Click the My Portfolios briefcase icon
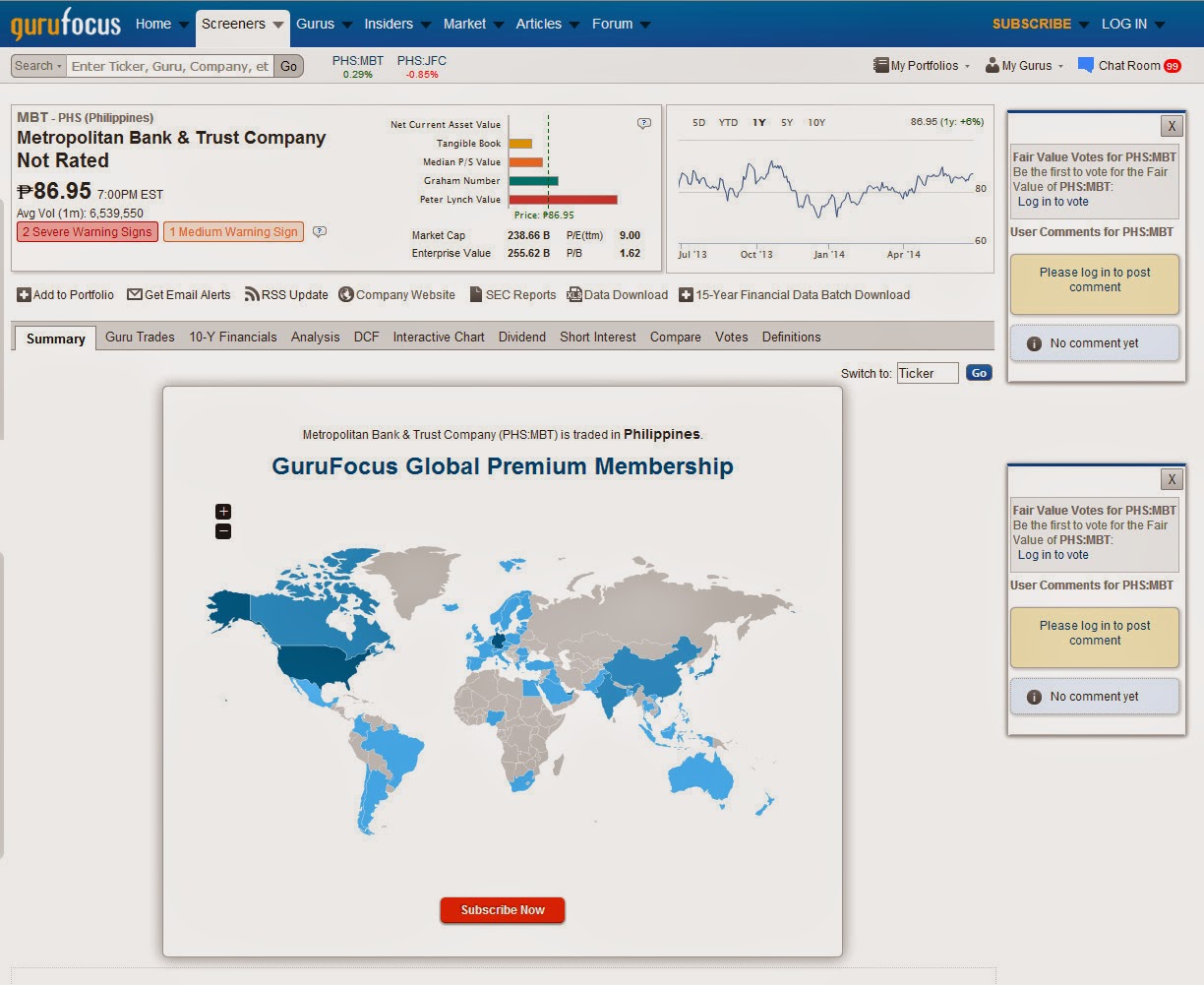The image size is (1204, 985). click(880, 65)
